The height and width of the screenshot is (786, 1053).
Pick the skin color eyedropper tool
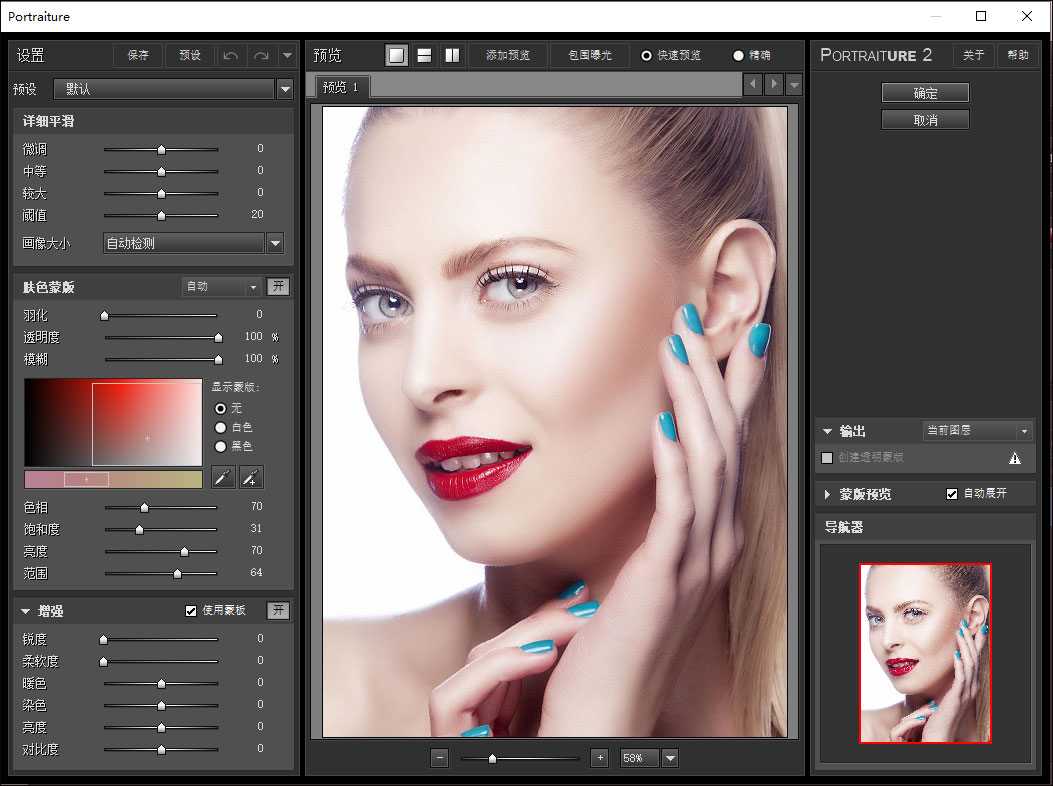click(223, 477)
